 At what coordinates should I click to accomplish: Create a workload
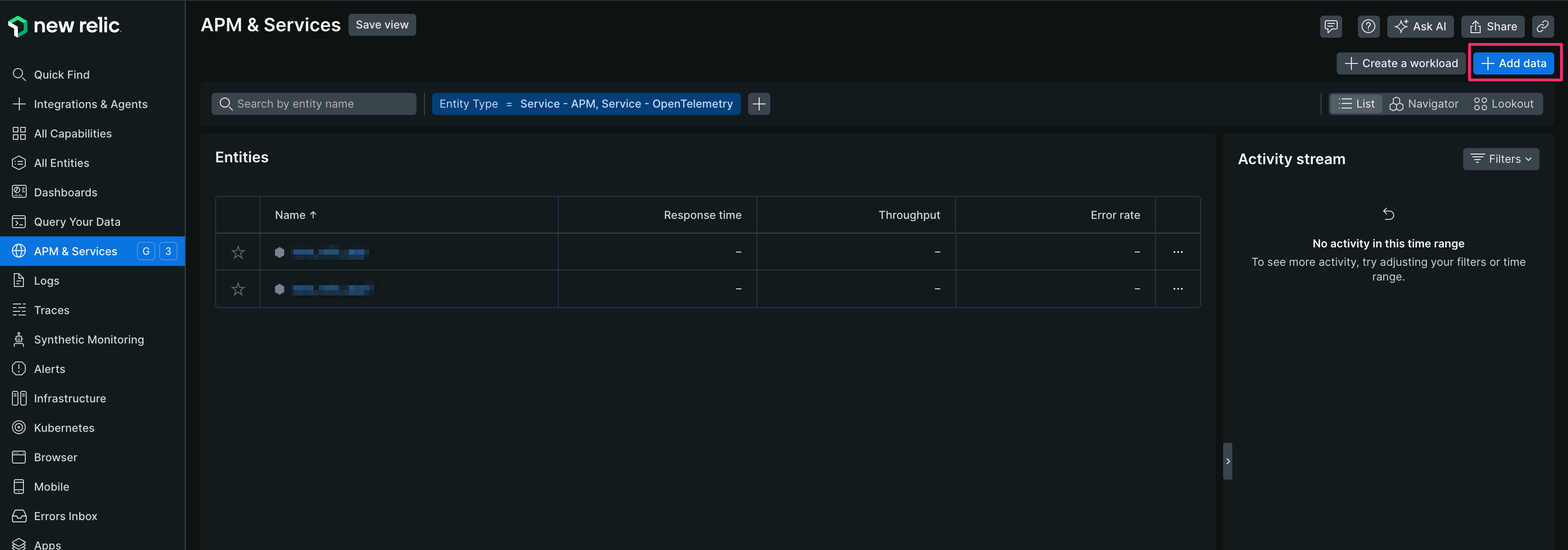tap(1401, 63)
